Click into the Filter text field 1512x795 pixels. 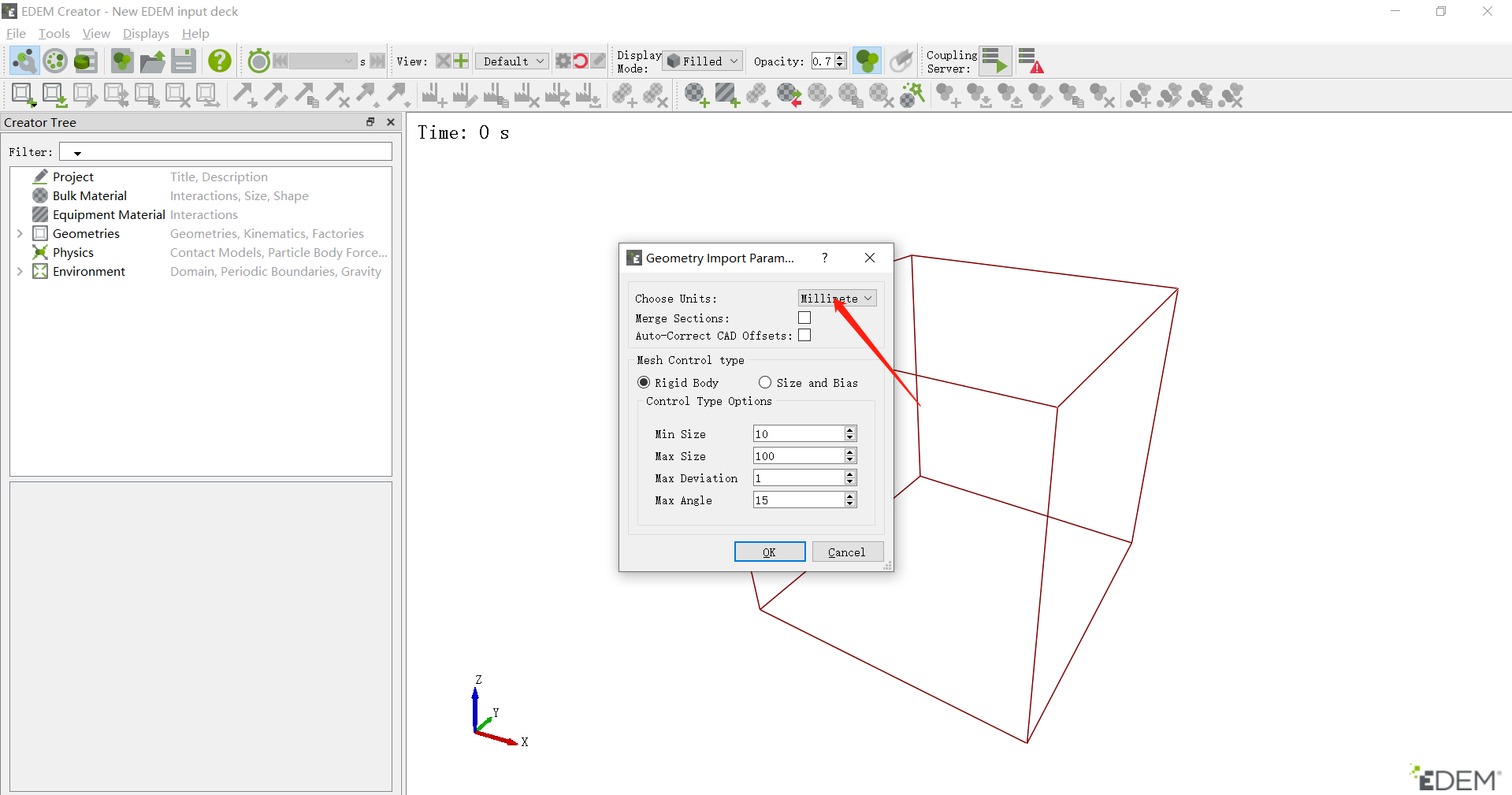click(x=225, y=151)
